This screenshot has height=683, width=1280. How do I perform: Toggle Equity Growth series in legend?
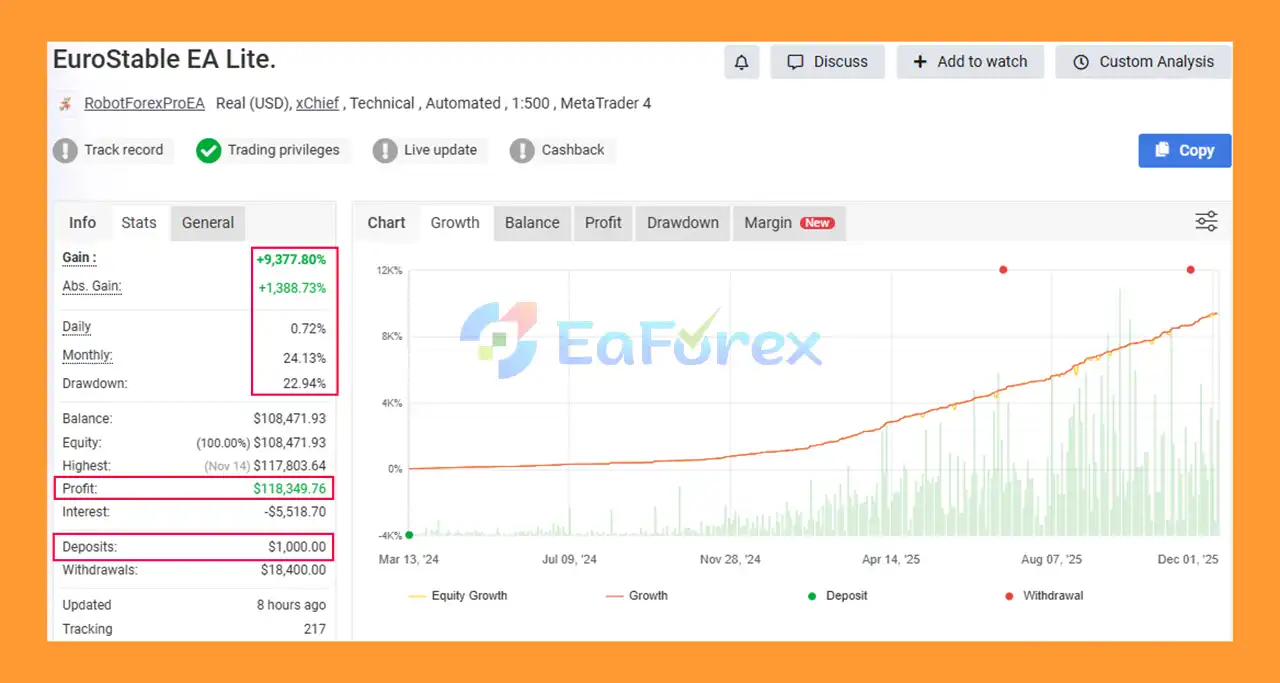[458, 596]
